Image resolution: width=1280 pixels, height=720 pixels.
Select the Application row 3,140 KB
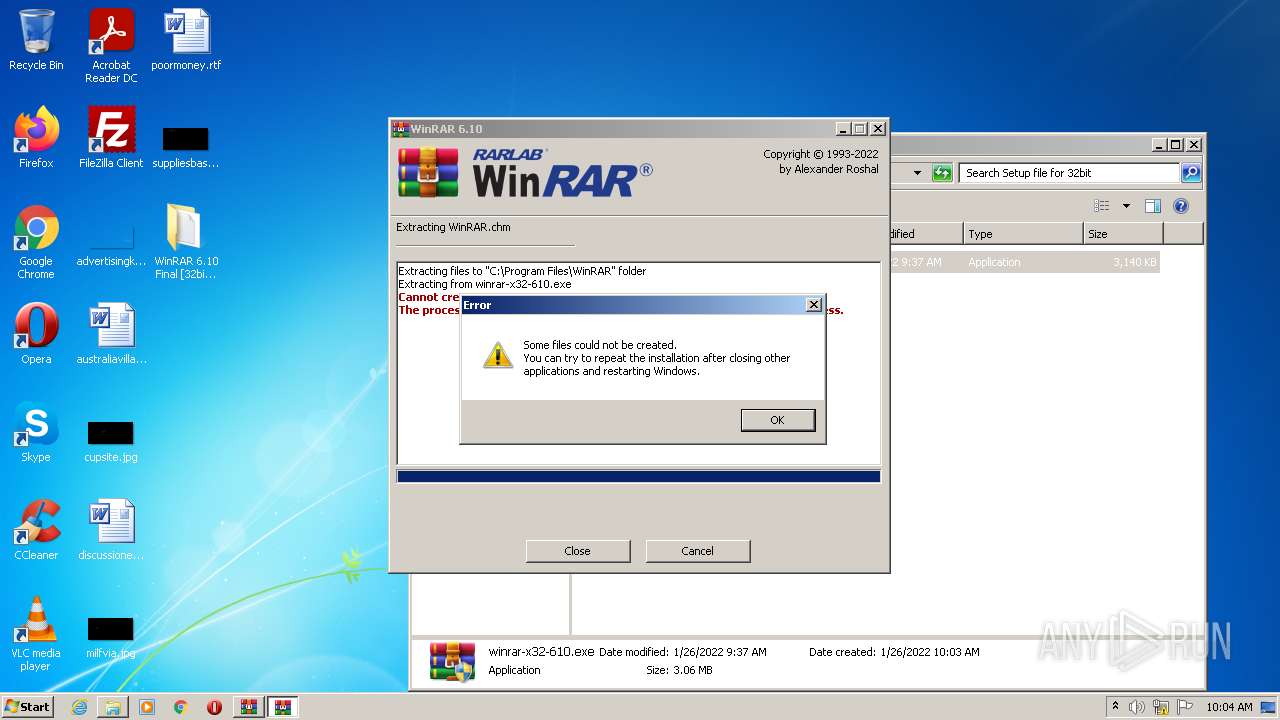click(x=1024, y=262)
